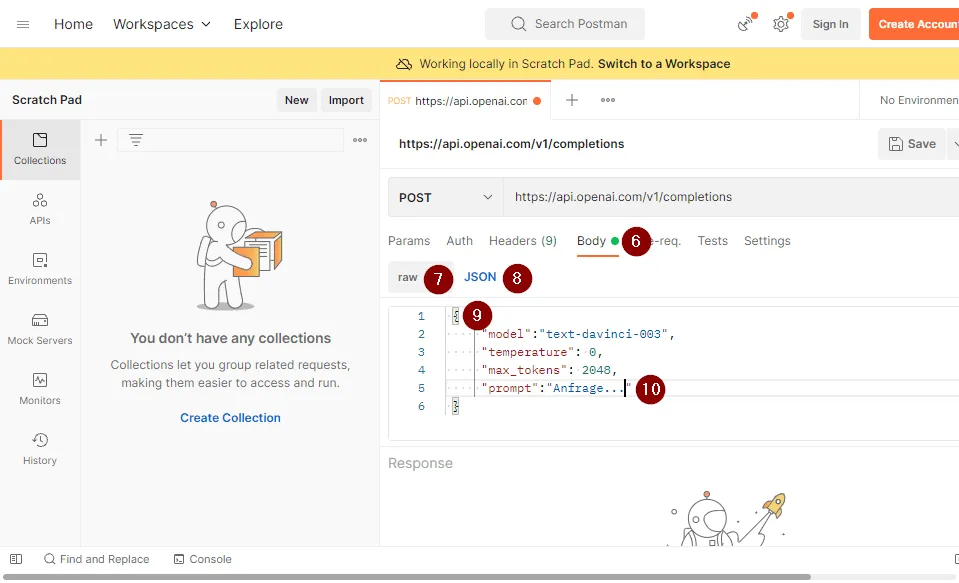Click the satellite capture requests icon
The image size is (959, 583).
coord(745,24)
